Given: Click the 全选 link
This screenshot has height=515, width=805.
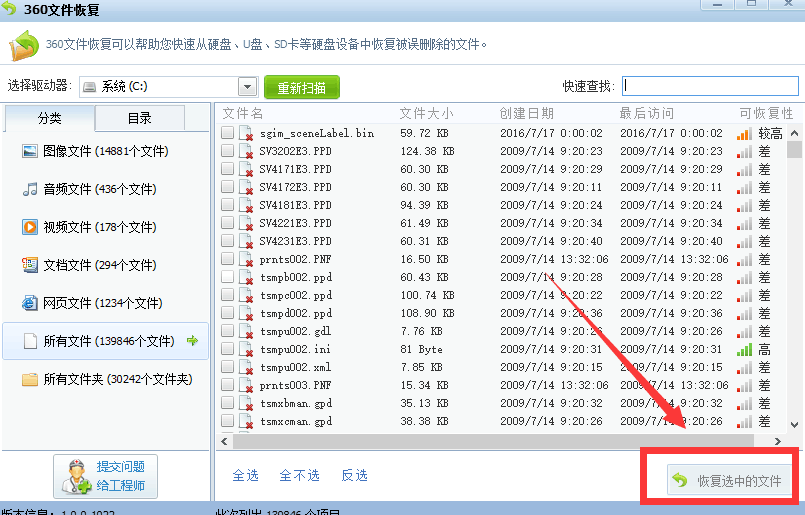Looking at the screenshot, I should [245, 475].
